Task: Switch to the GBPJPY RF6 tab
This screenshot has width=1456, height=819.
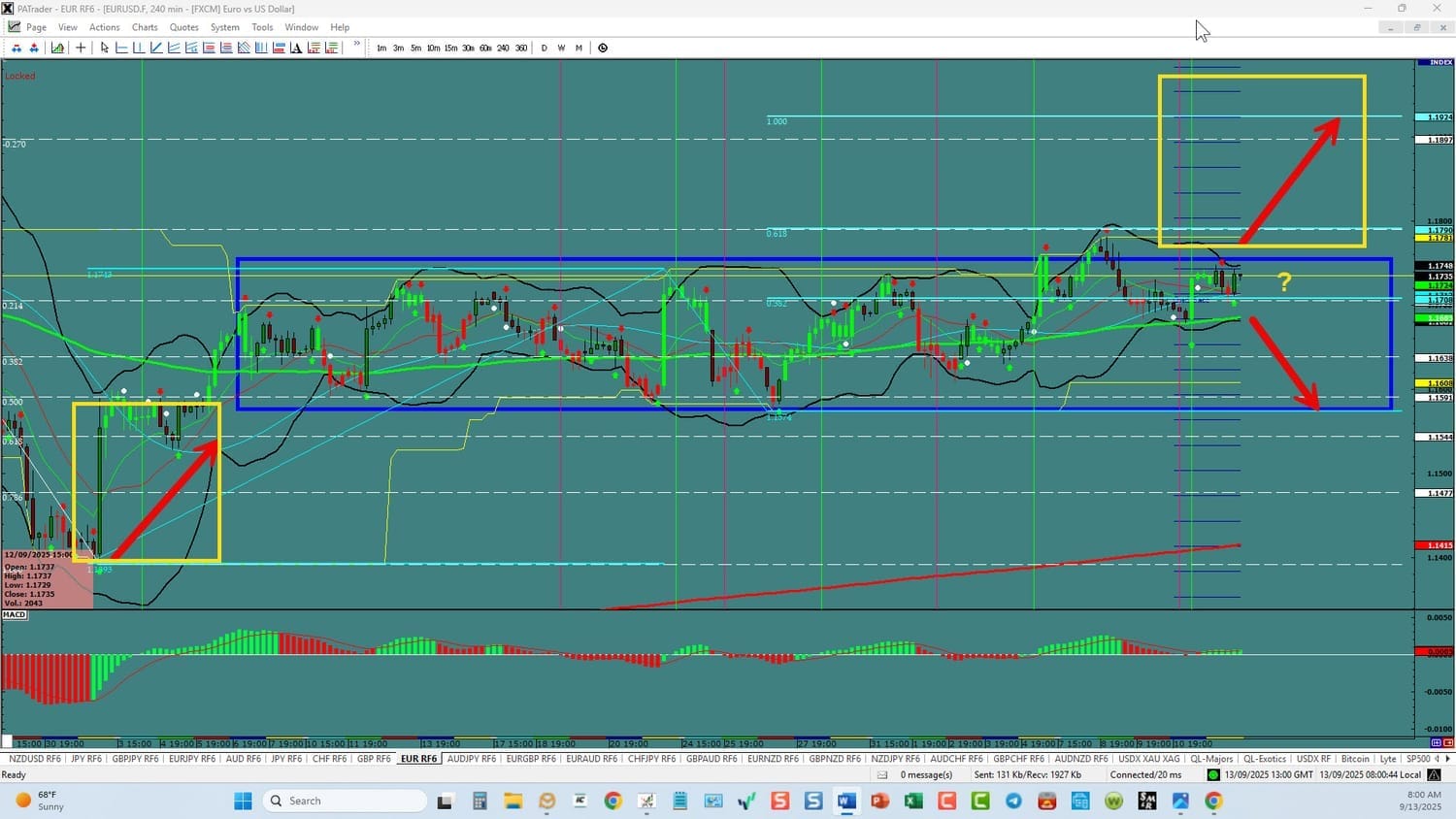Action: click(x=135, y=759)
